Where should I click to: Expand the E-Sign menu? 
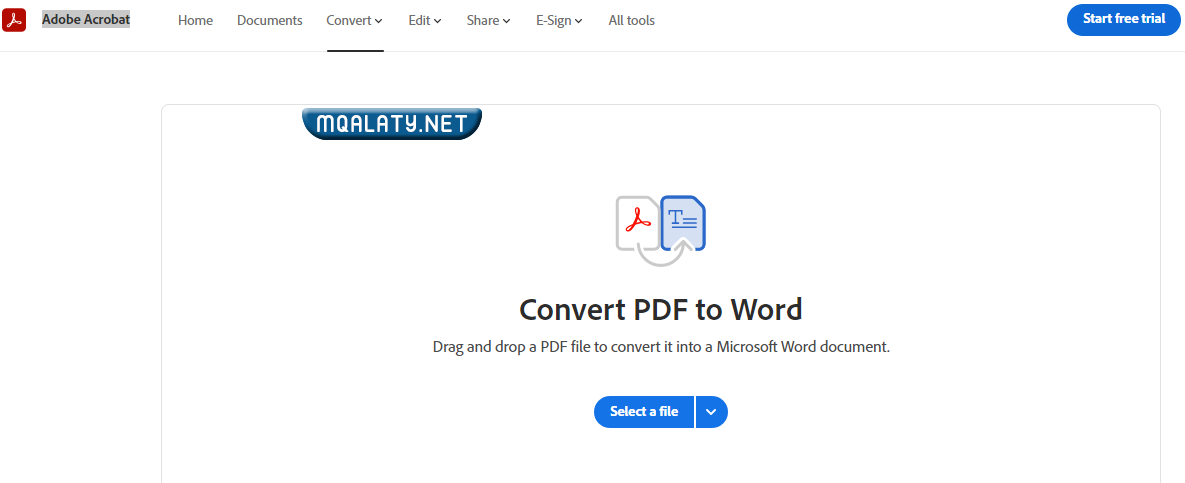coord(559,20)
